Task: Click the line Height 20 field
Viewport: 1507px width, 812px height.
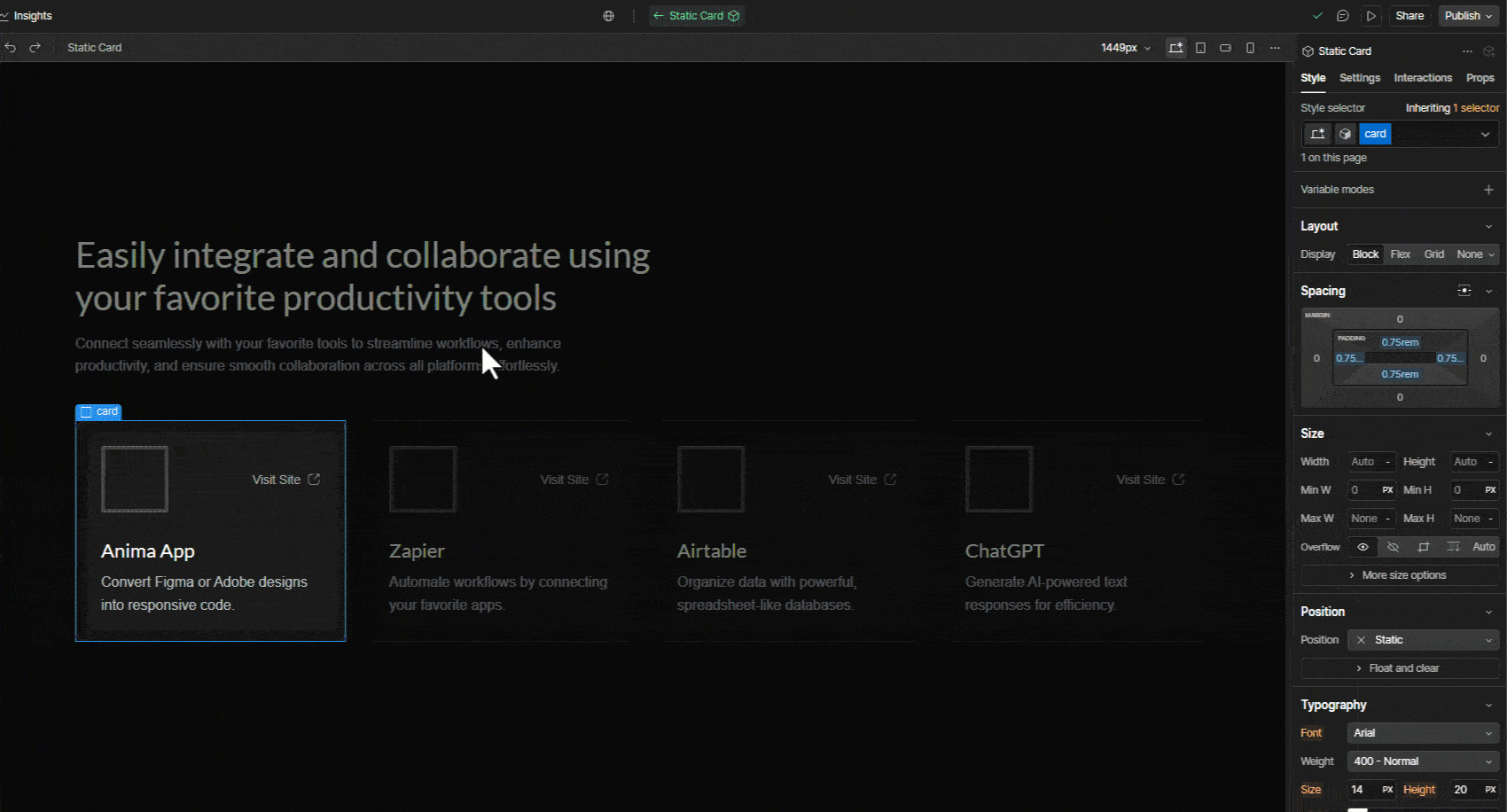Action: tap(1474, 790)
